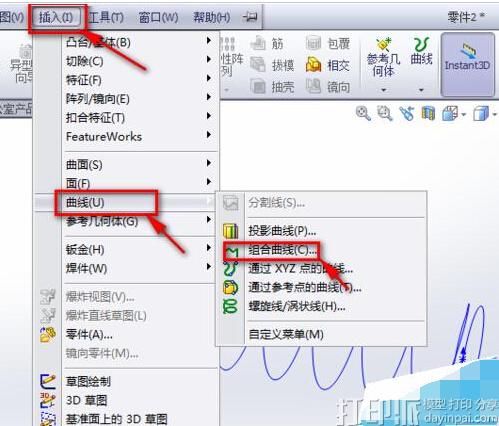The width and height of the screenshot is (499, 426).
Task: Open the Reference Geometry toolbar icon
Action: click(383, 57)
